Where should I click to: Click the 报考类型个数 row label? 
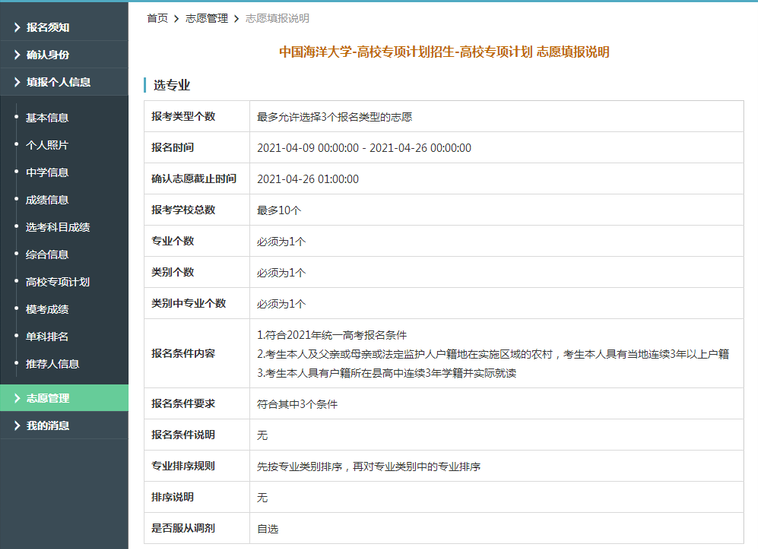click(183, 116)
